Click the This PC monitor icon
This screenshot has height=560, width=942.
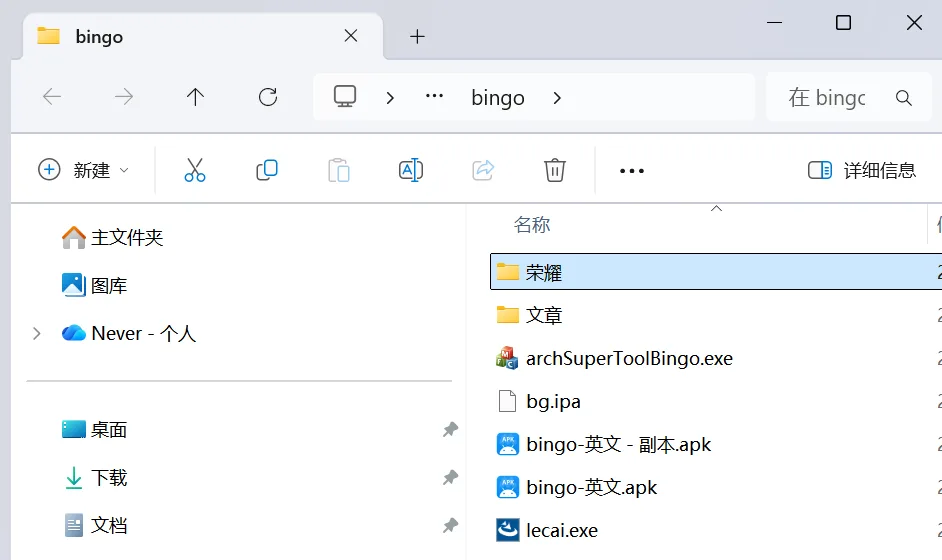(x=345, y=96)
